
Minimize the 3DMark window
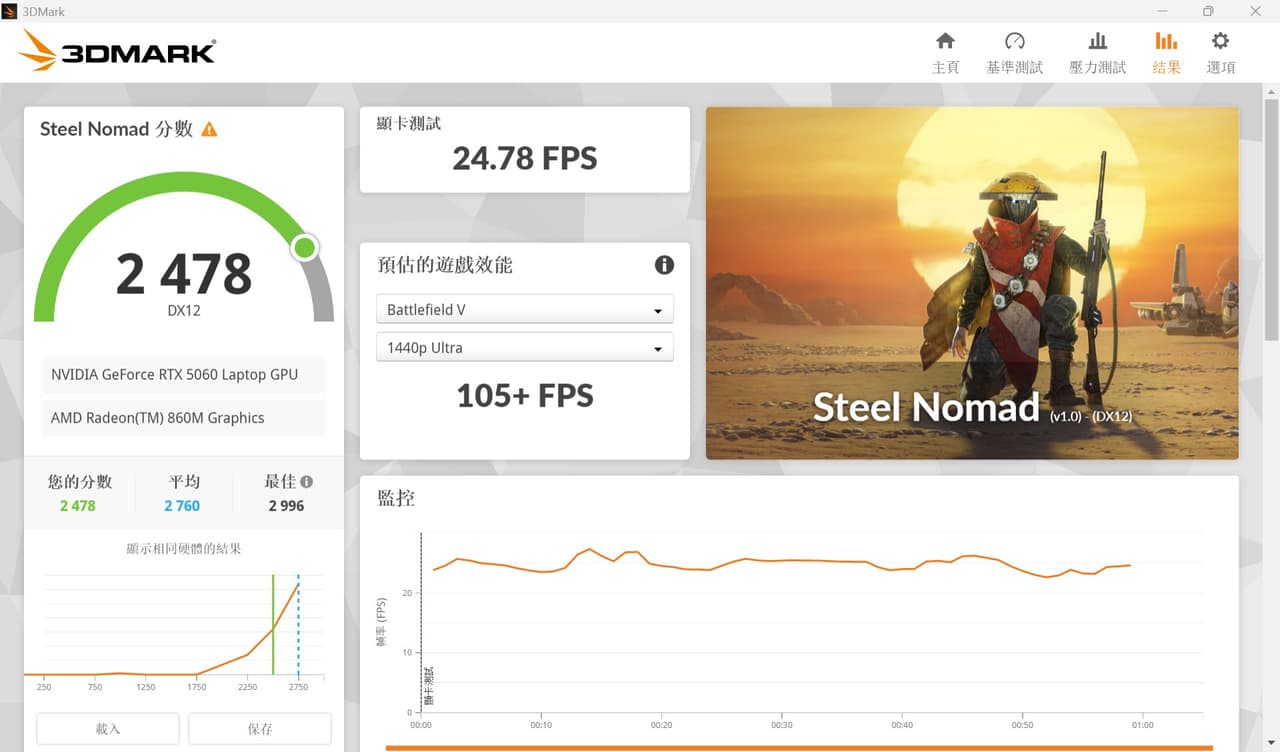point(1161,11)
